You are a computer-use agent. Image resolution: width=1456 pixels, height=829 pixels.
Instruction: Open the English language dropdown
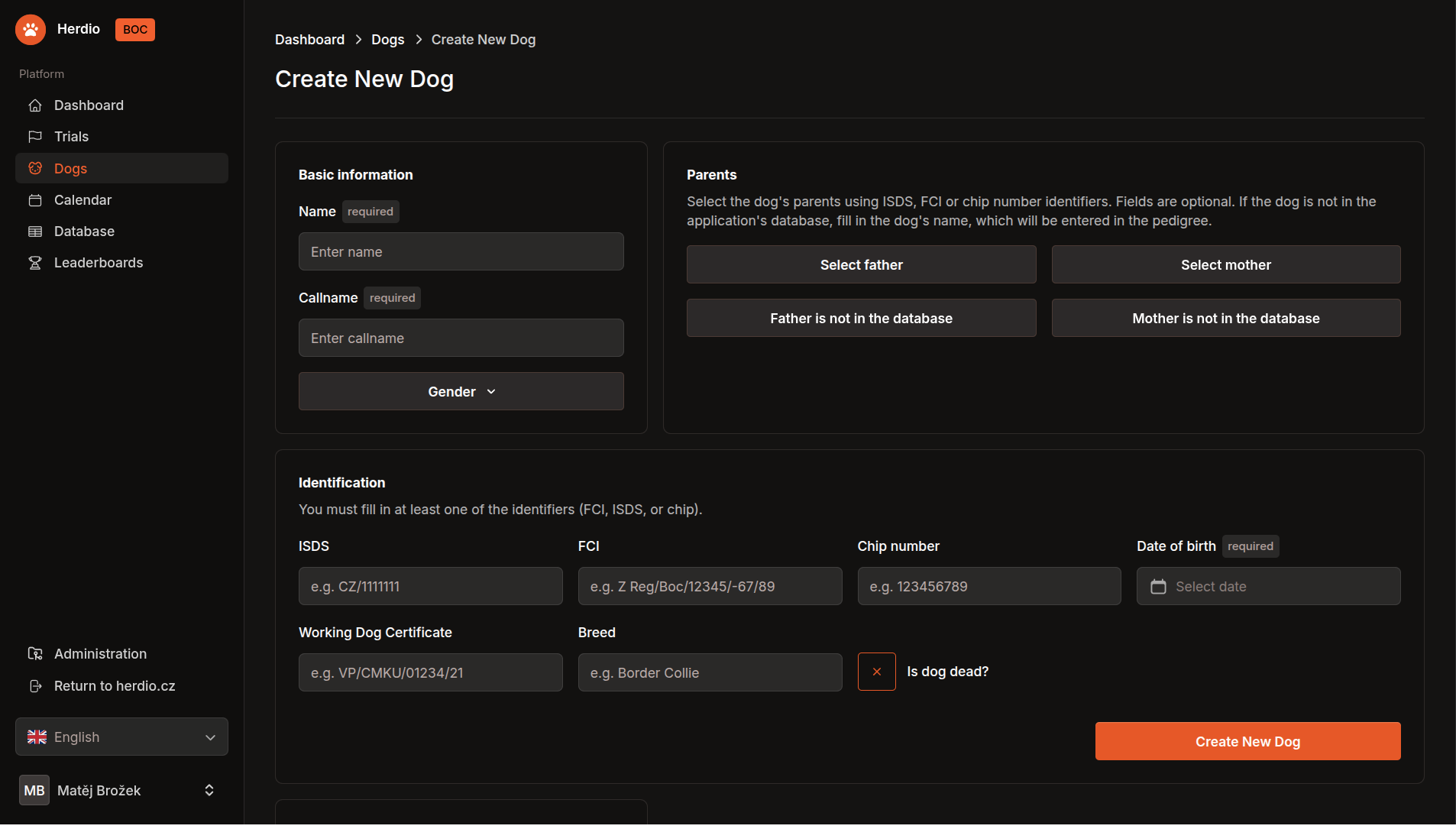click(122, 737)
